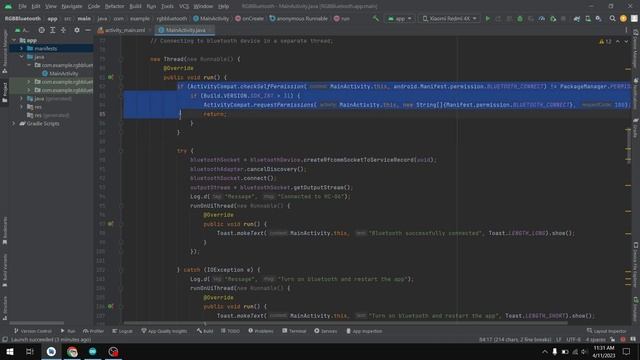The width and height of the screenshot is (640, 360).
Task: Open the File menu
Action: [22, 6]
